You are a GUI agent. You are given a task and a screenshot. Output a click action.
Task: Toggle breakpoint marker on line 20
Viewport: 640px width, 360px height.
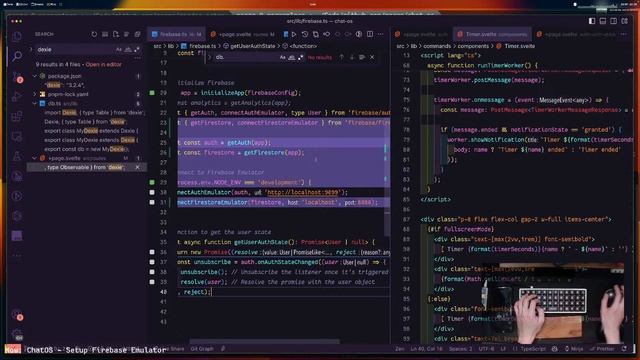[152, 93]
